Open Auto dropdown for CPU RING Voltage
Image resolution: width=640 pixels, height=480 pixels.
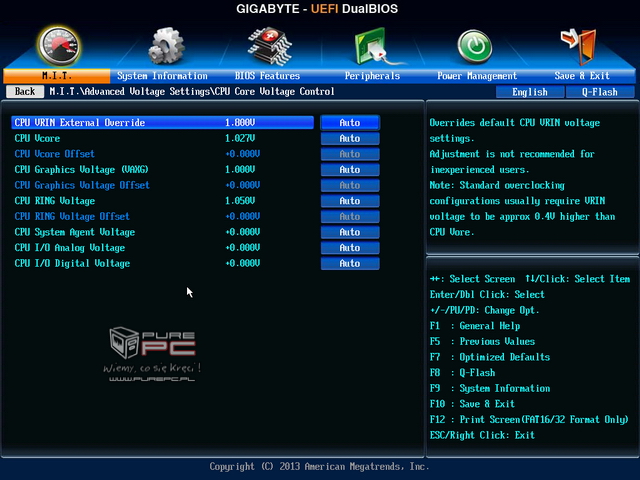350,201
